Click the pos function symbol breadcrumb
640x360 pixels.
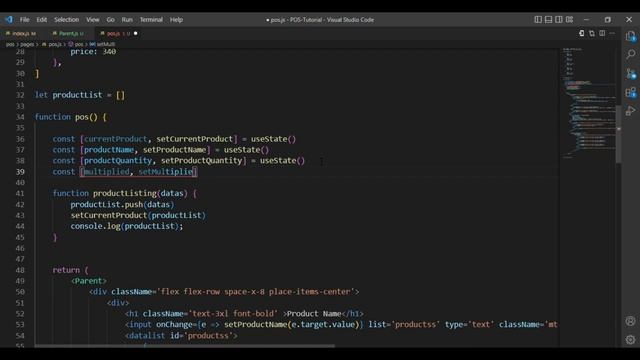[76, 44]
